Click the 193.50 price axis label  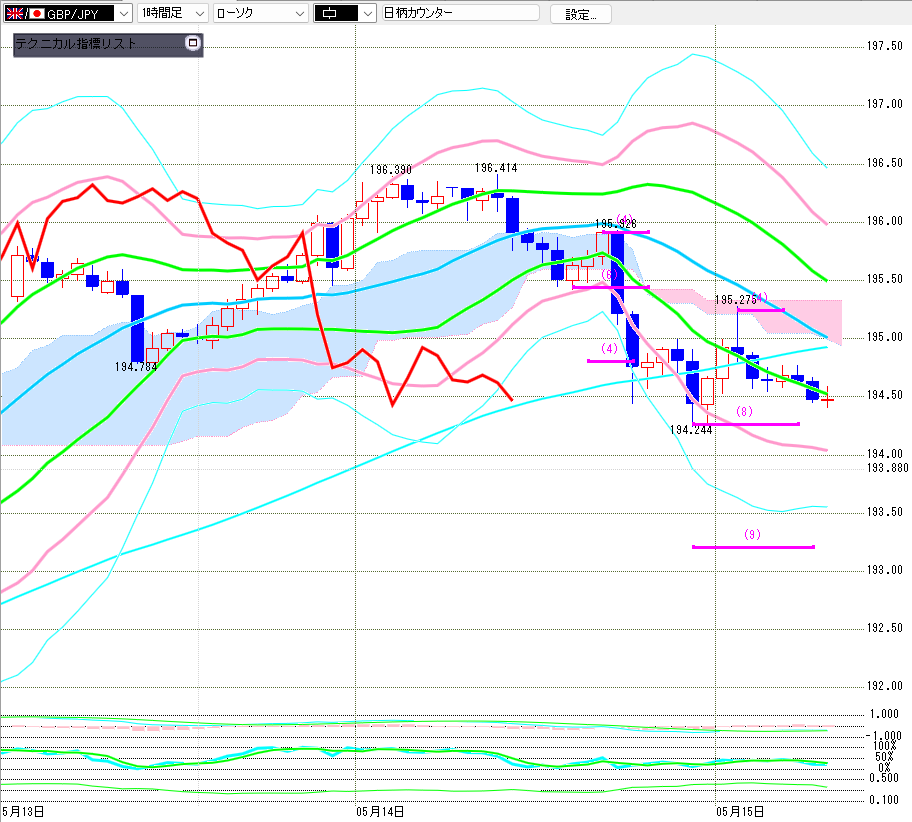pos(885,512)
